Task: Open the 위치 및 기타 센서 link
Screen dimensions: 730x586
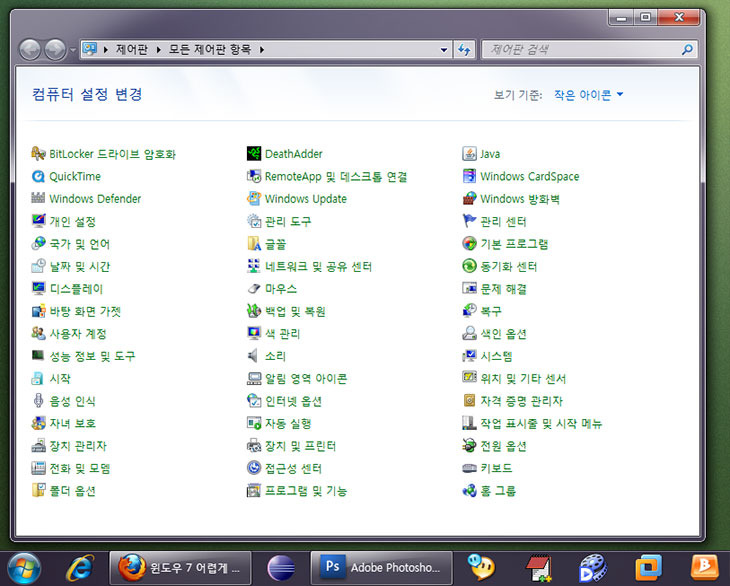Action: [x=523, y=378]
